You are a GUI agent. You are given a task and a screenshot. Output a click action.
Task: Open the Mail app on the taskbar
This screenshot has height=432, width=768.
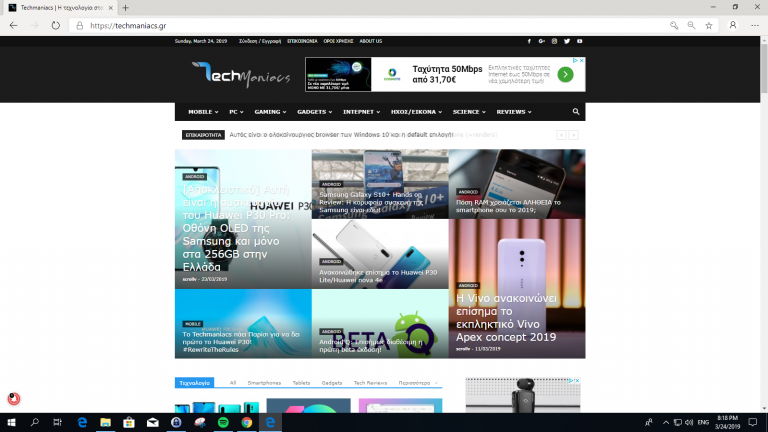pyautogui.click(x=152, y=422)
